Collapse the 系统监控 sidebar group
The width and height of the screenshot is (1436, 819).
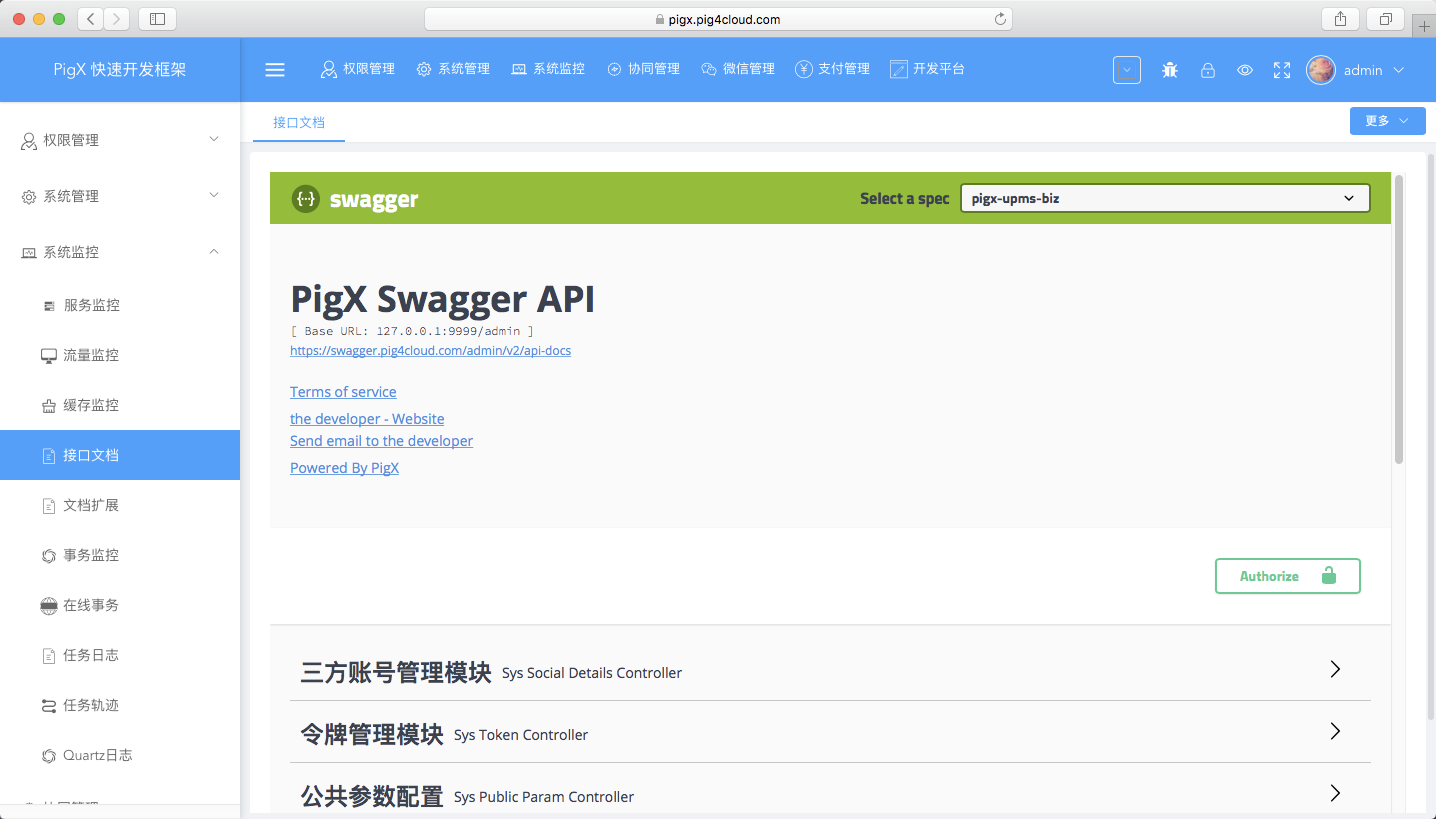pyautogui.click(x=120, y=252)
